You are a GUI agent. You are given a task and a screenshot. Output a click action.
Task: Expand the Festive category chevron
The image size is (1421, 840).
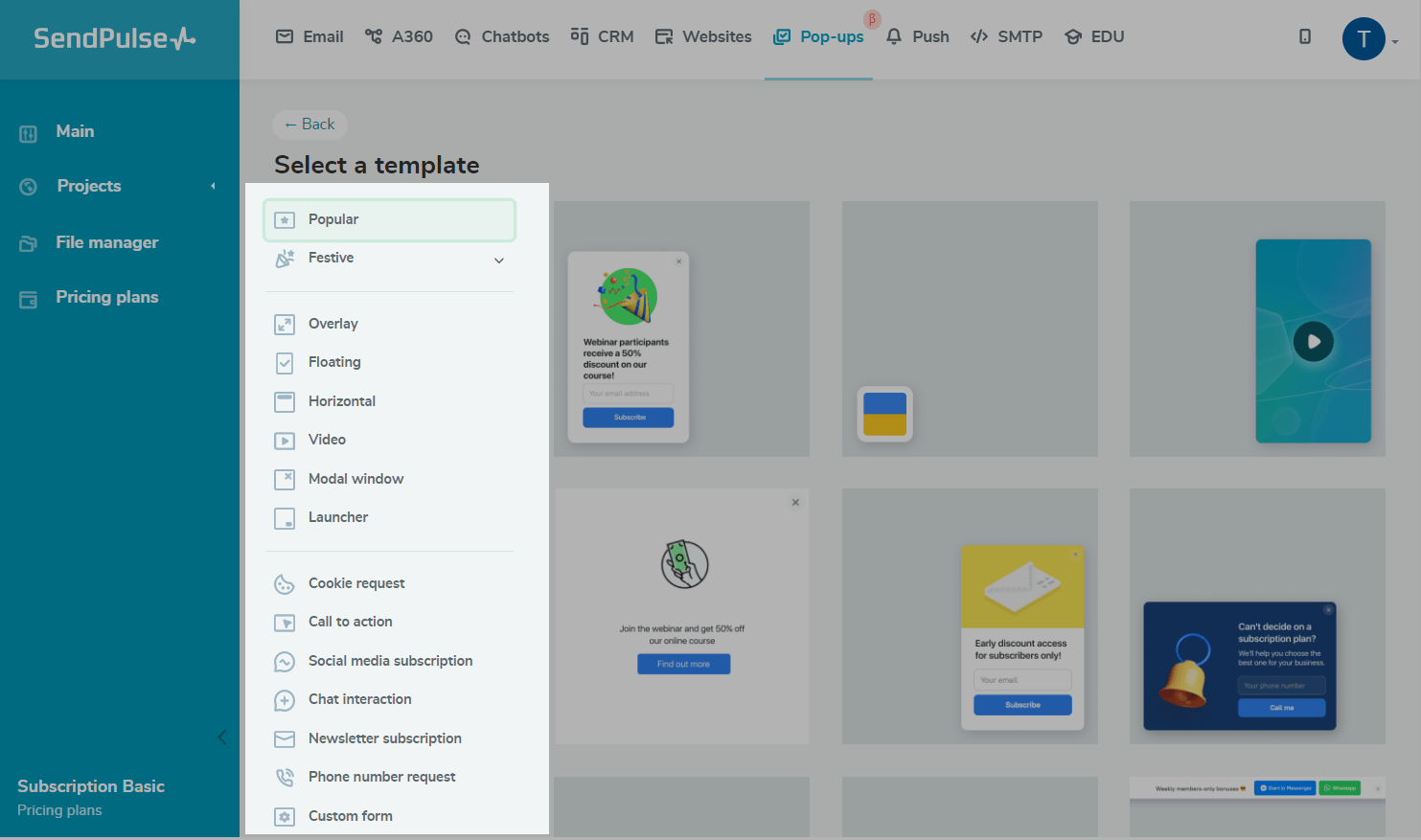pos(499,261)
